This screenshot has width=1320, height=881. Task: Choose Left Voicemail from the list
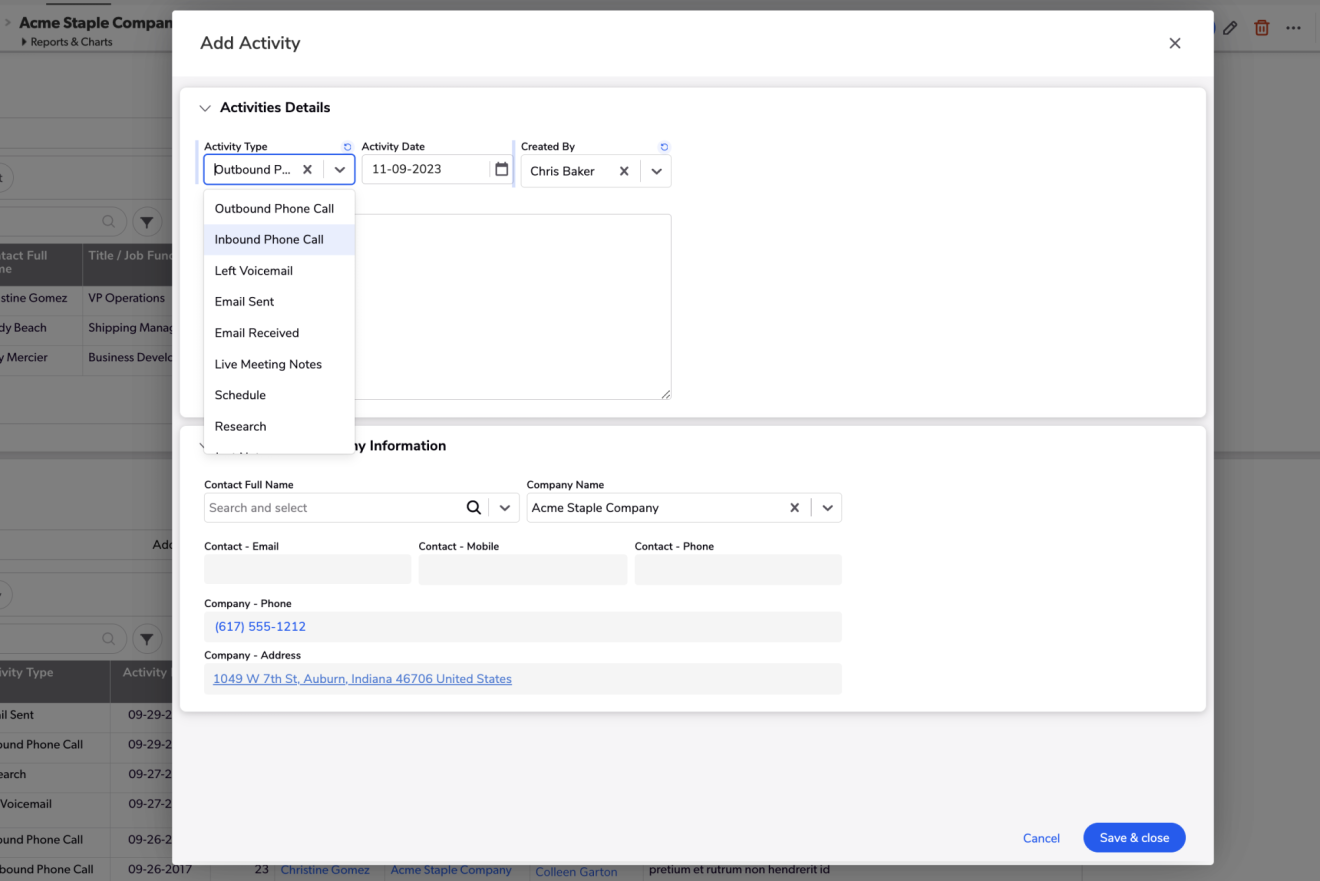tap(254, 271)
